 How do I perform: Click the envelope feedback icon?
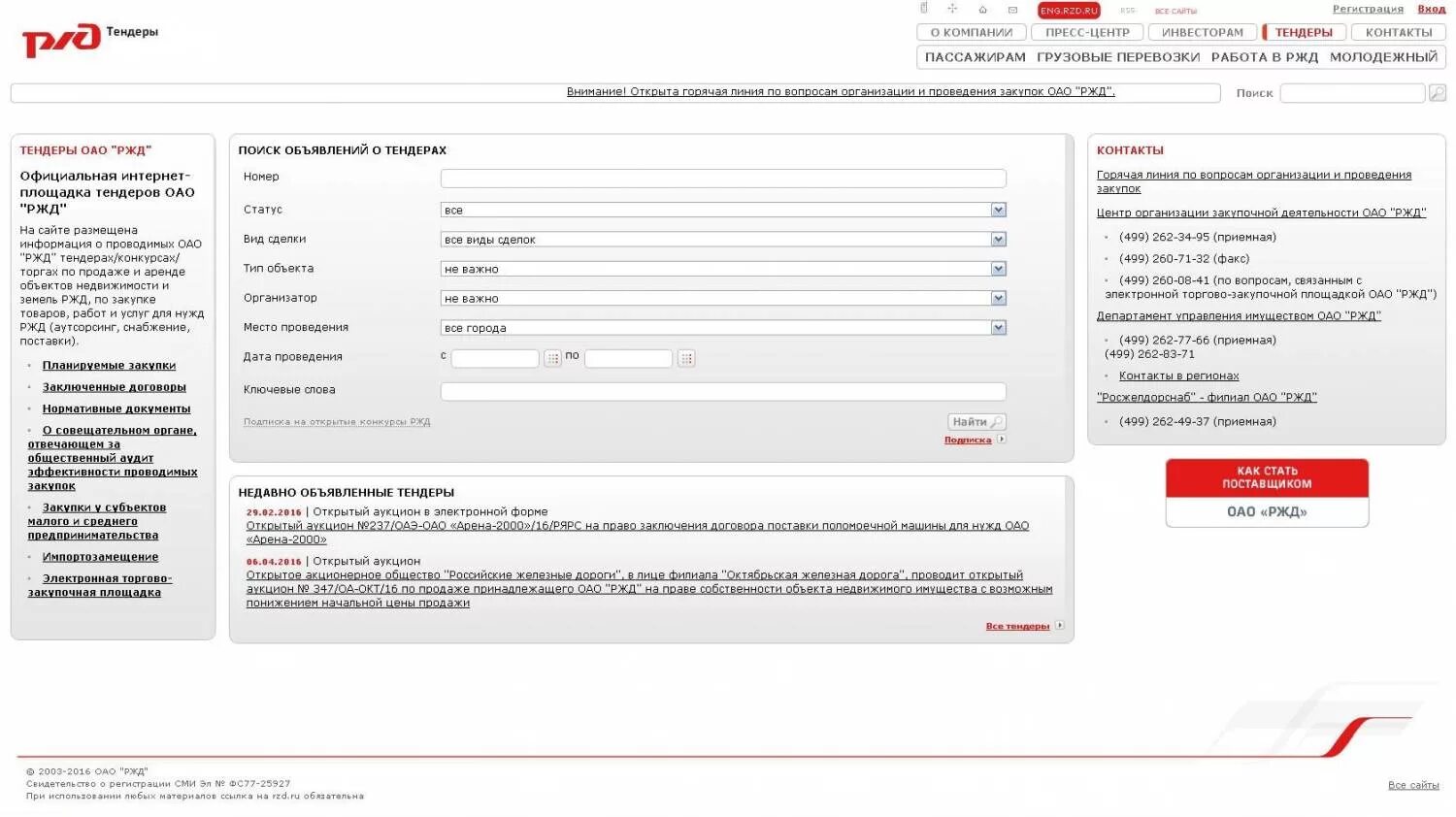(x=1012, y=10)
